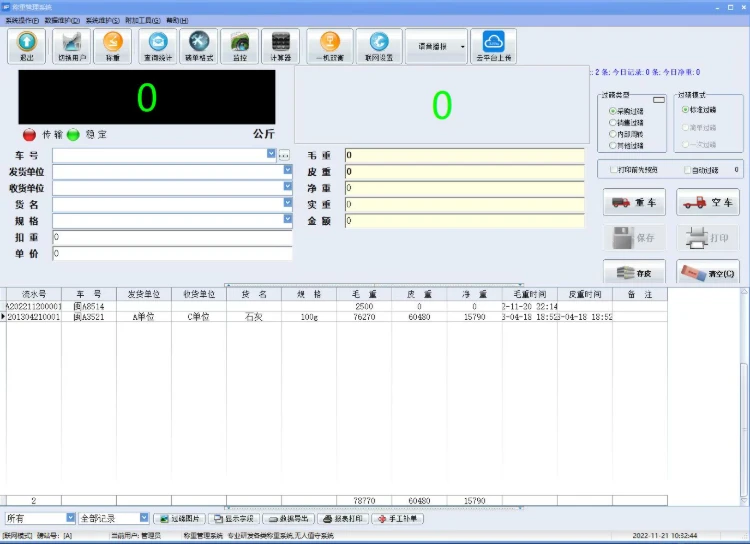Expand the 货名 goods name dropdown

pyautogui.click(x=287, y=202)
